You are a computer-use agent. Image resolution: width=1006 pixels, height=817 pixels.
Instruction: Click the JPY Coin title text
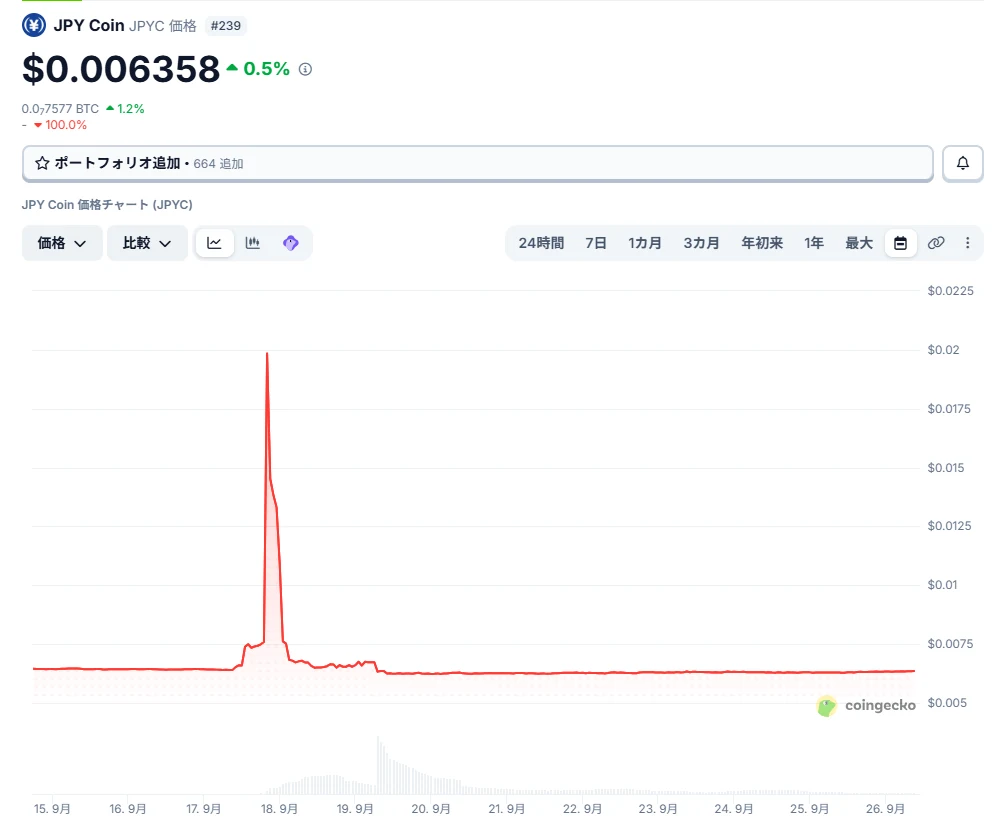(89, 26)
